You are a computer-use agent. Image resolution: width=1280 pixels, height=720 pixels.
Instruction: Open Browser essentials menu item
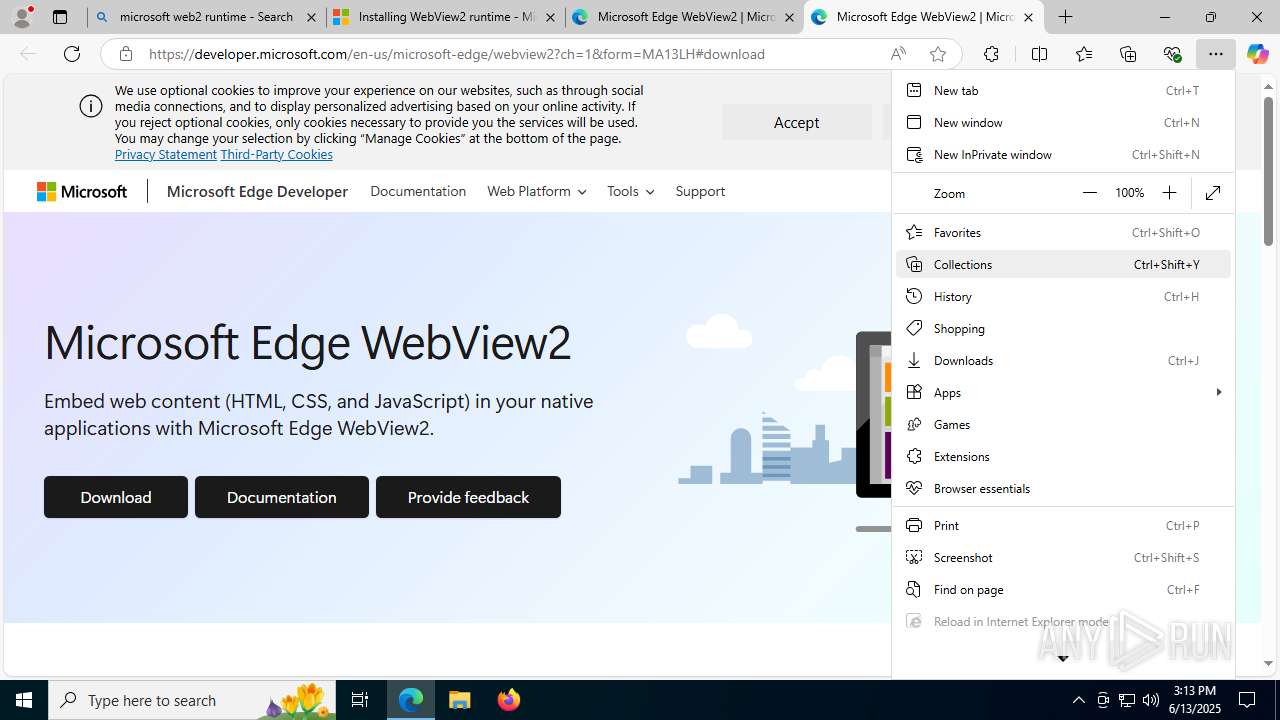[x=1063, y=488]
